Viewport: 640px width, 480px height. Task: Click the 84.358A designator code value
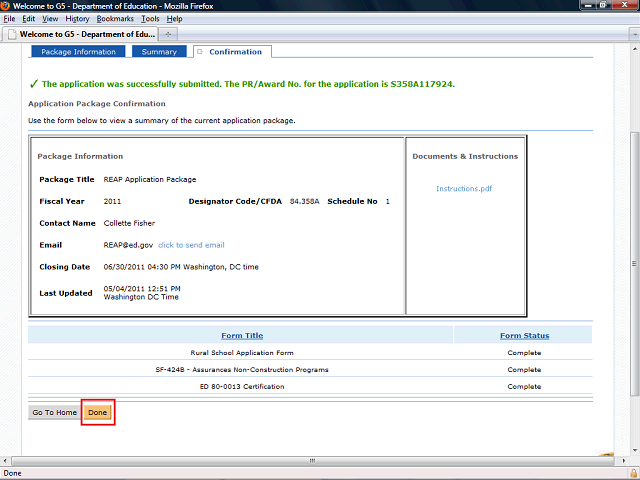(x=304, y=201)
